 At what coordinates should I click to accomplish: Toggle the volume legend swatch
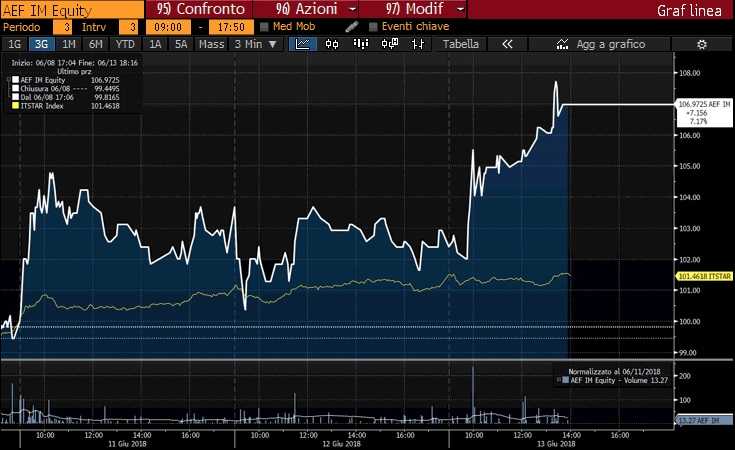pyautogui.click(x=565, y=380)
